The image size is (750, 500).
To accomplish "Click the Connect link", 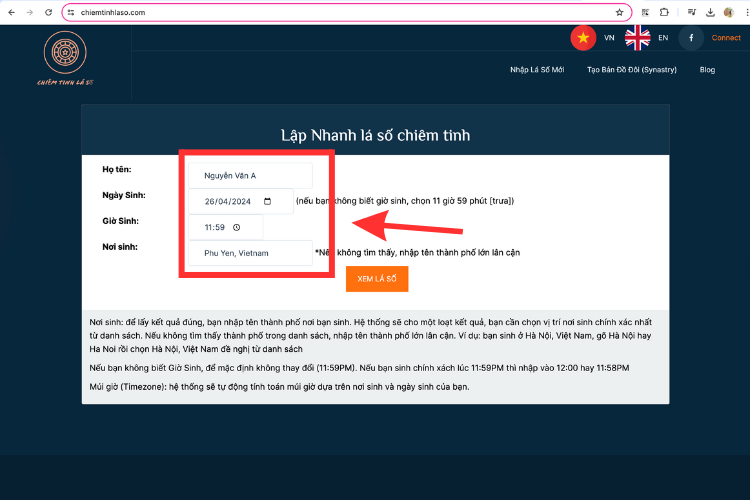I will point(726,38).
